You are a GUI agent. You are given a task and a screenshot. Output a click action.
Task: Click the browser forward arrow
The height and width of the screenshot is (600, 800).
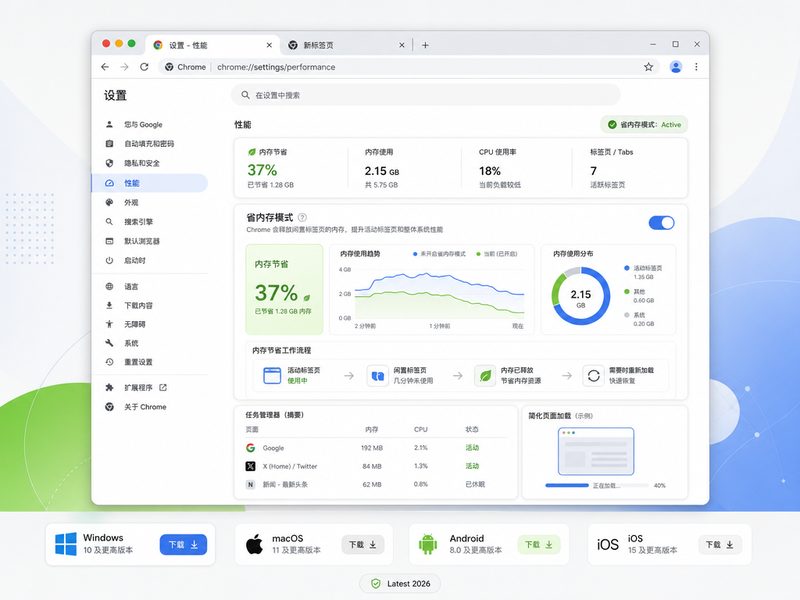click(x=124, y=67)
